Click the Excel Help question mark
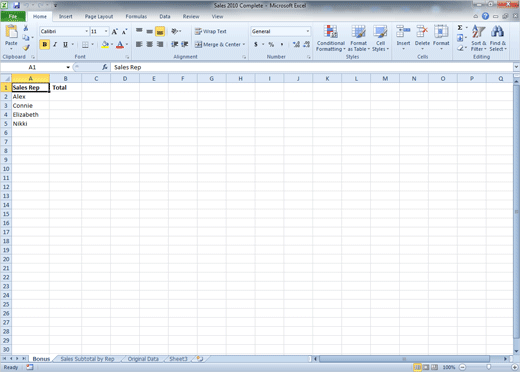 485,16
